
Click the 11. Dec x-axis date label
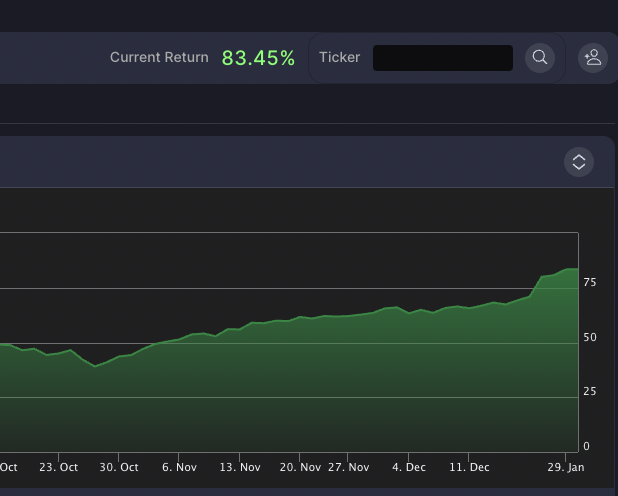(x=469, y=467)
